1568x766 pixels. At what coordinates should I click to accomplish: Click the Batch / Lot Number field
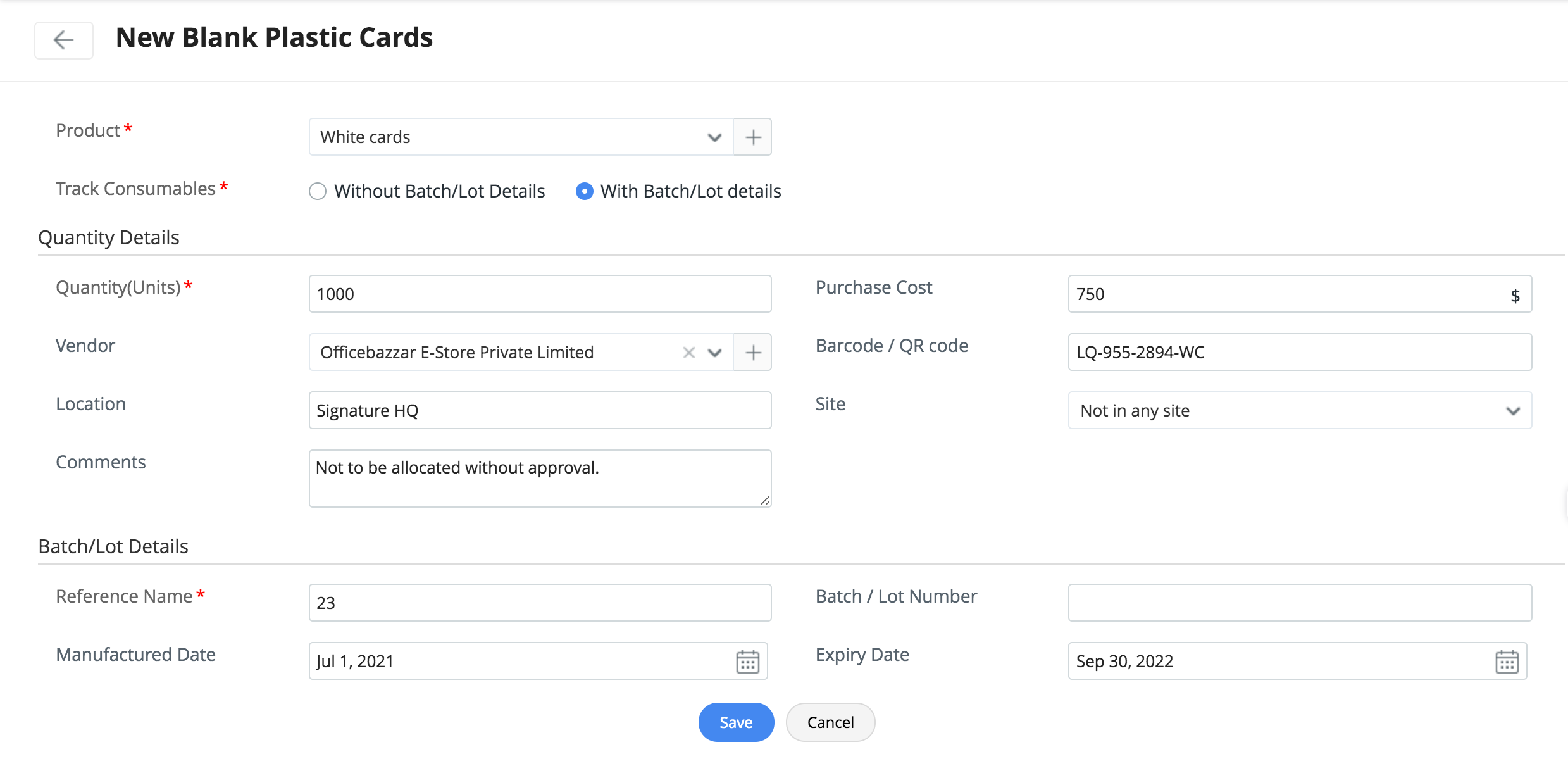pyautogui.click(x=1299, y=603)
